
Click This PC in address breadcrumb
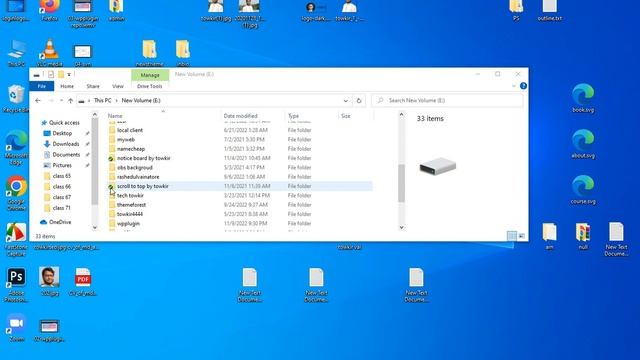tap(102, 100)
